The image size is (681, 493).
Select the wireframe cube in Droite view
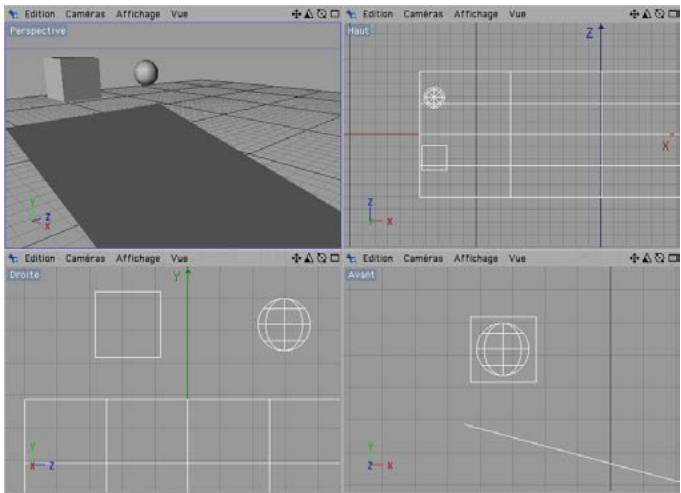[x=128, y=324]
